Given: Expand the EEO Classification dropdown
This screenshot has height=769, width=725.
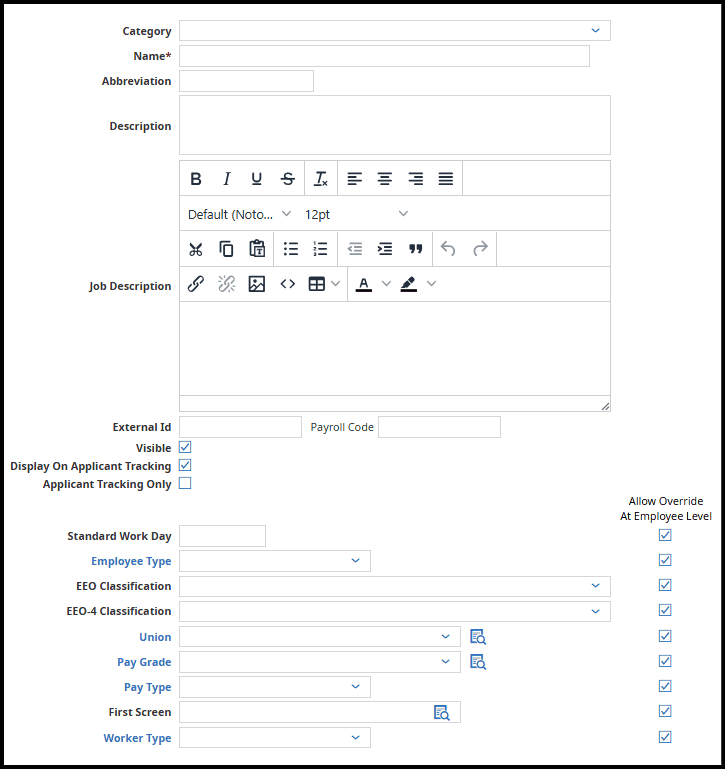Looking at the screenshot, I should click(x=395, y=586).
